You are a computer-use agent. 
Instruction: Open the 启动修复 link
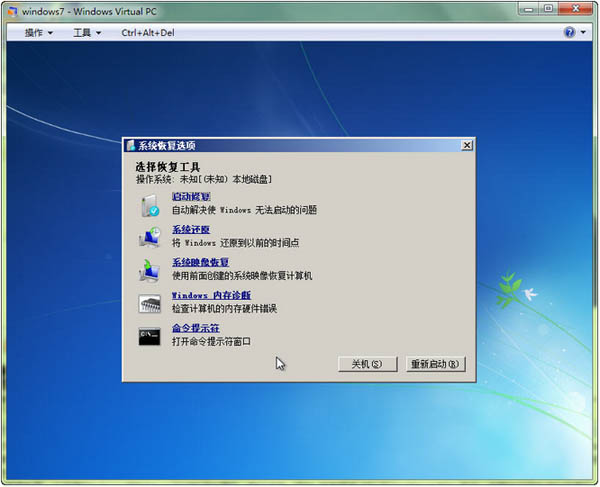[191, 197]
